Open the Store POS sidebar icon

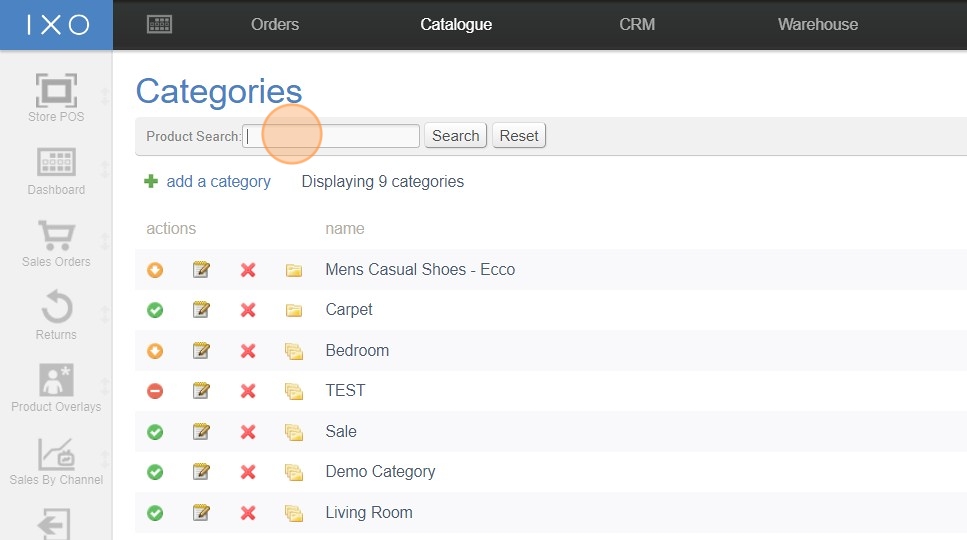click(x=56, y=91)
